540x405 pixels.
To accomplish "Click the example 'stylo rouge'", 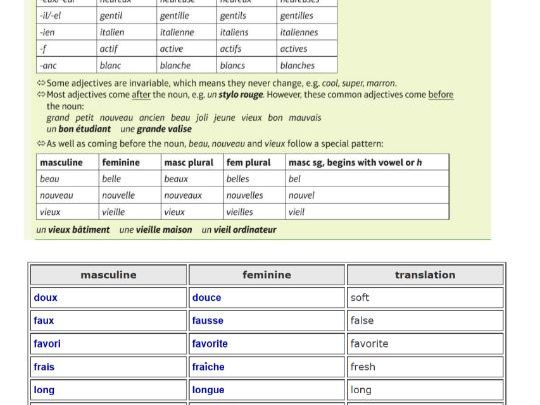I will (x=241, y=95).
